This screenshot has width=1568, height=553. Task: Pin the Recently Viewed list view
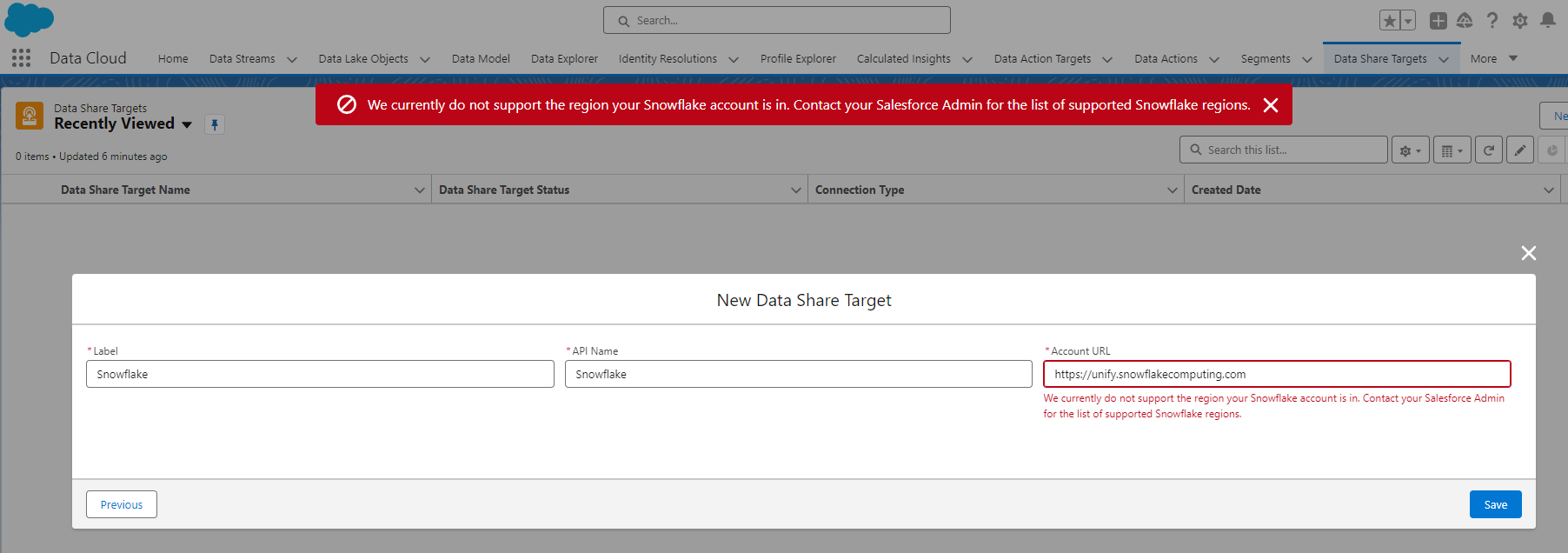215,124
